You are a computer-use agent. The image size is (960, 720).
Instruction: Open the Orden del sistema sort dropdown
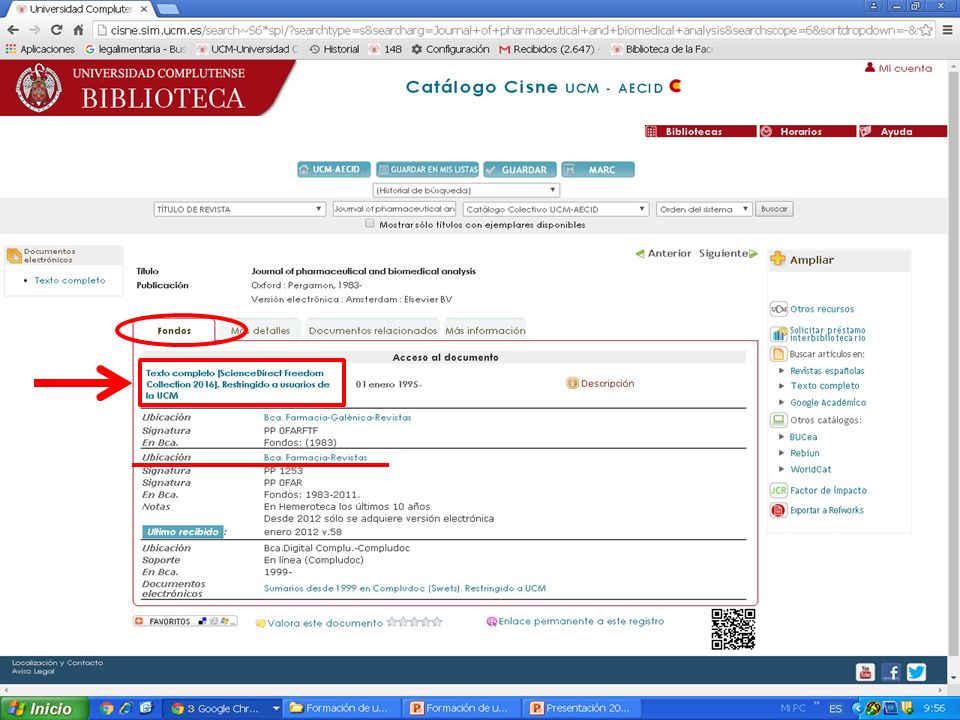click(703, 209)
